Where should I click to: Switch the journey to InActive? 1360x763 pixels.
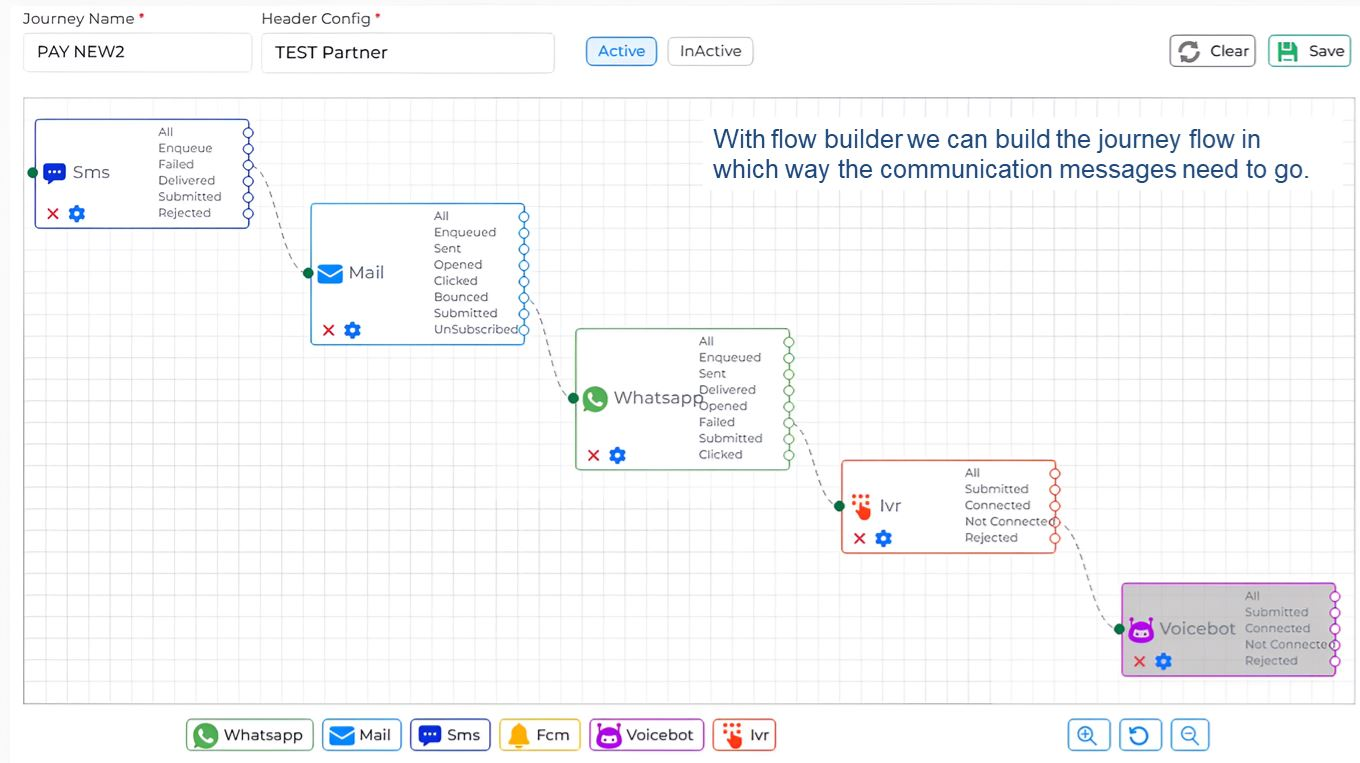[x=710, y=51]
